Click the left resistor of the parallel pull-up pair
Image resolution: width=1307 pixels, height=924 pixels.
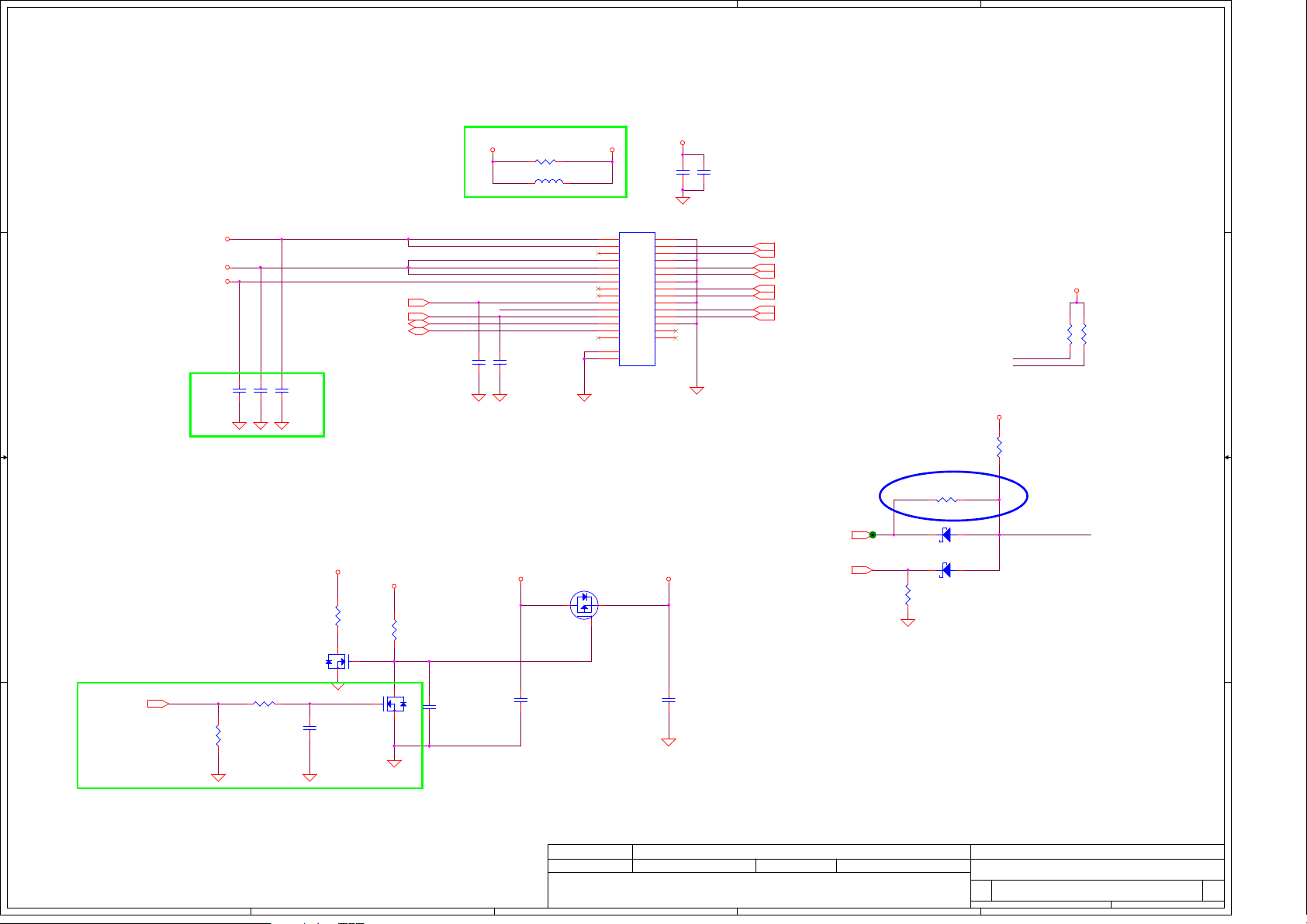tap(1070, 334)
